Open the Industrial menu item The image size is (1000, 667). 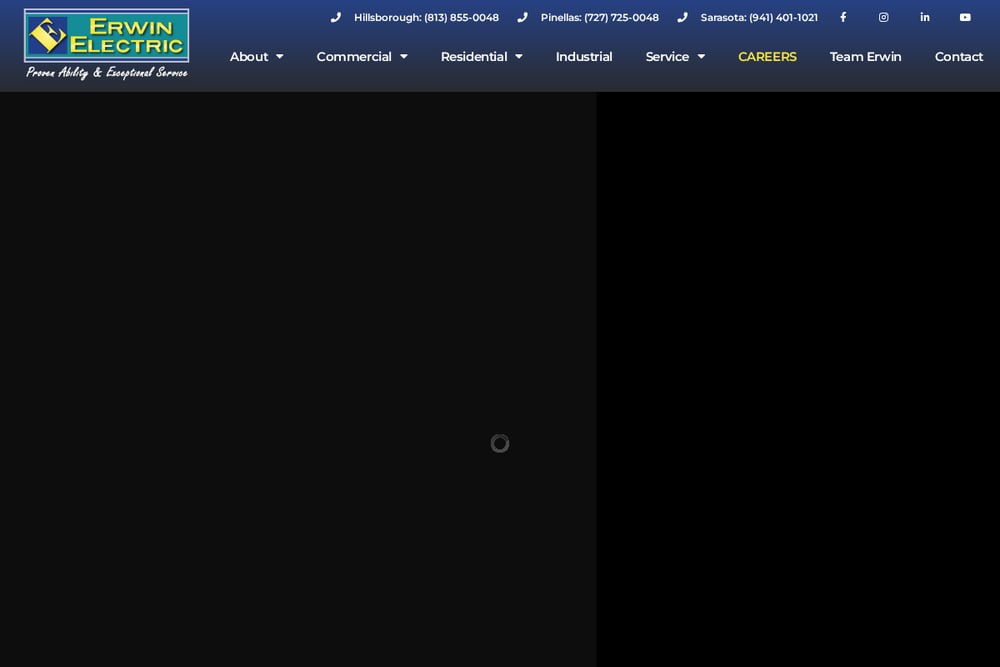pyautogui.click(x=584, y=57)
